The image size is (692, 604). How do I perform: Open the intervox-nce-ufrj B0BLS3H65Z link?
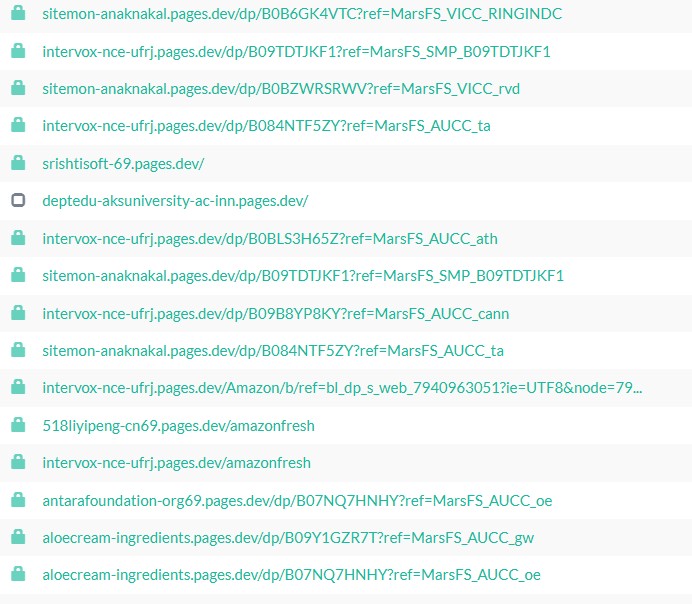pos(270,238)
